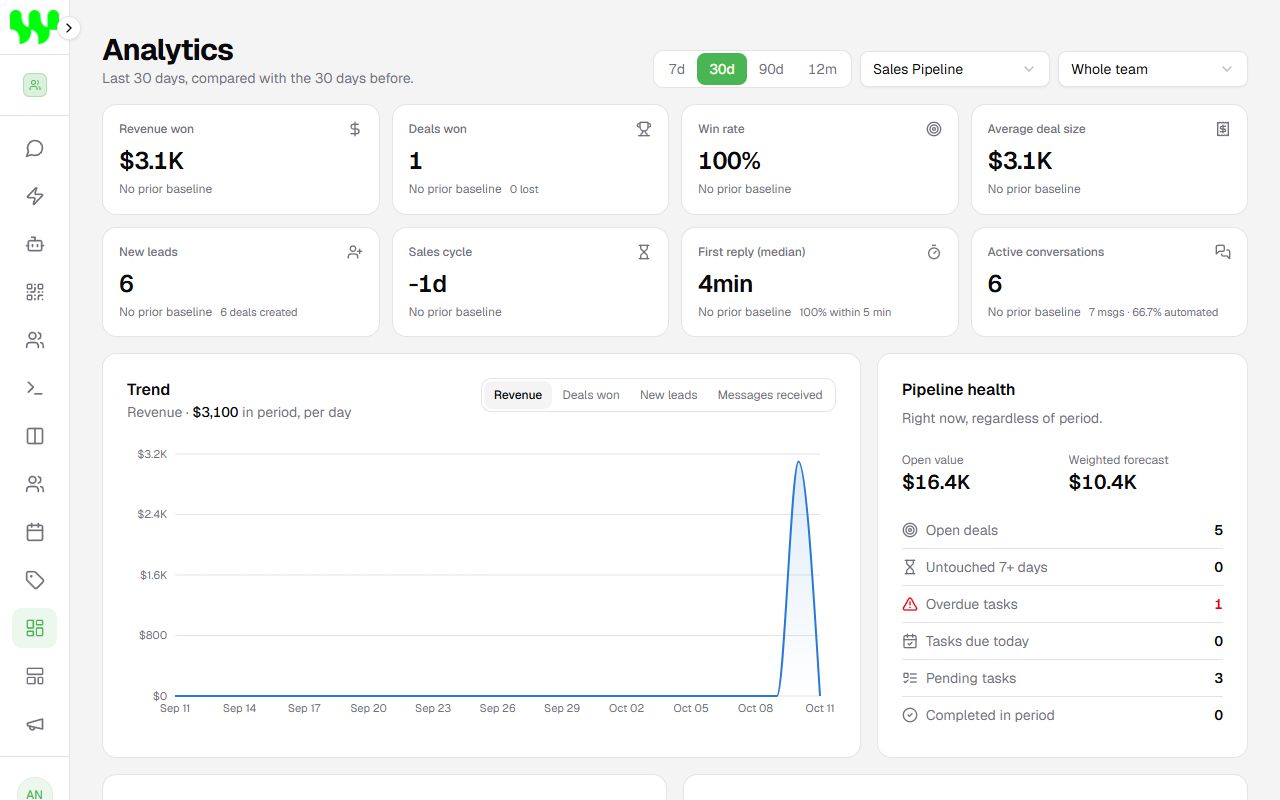The height and width of the screenshot is (800, 1280).
Task: Click the green boxed team icon below the logo
Action: pyautogui.click(x=35, y=85)
